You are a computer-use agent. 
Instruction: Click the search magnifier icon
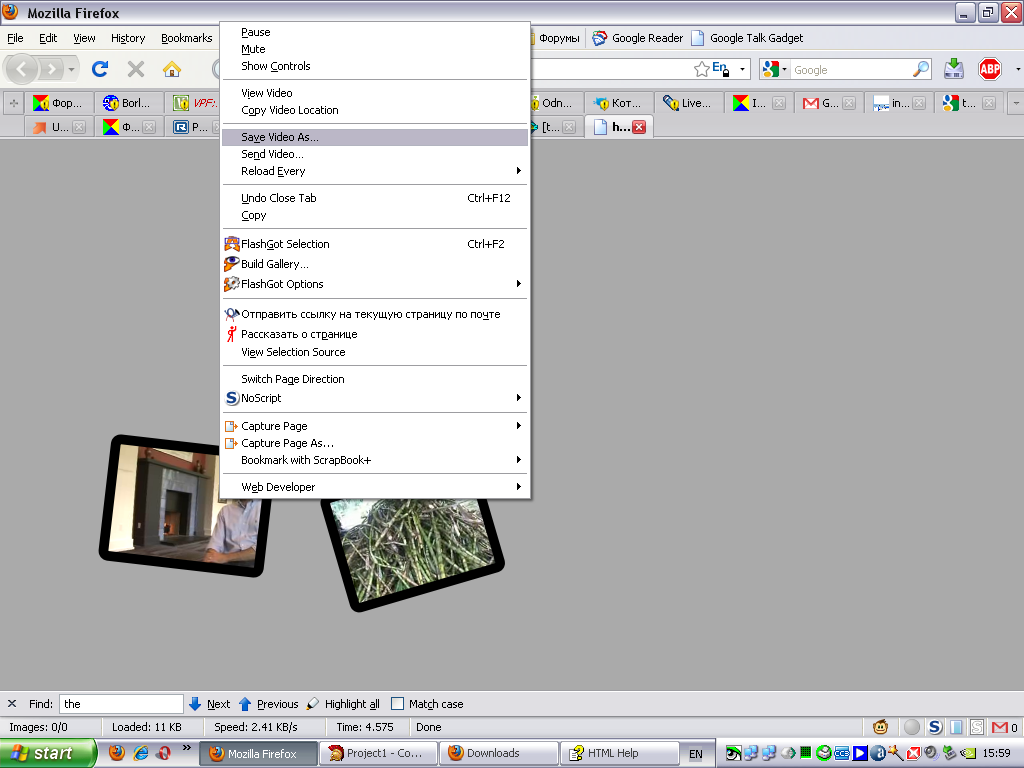[921, 70]
